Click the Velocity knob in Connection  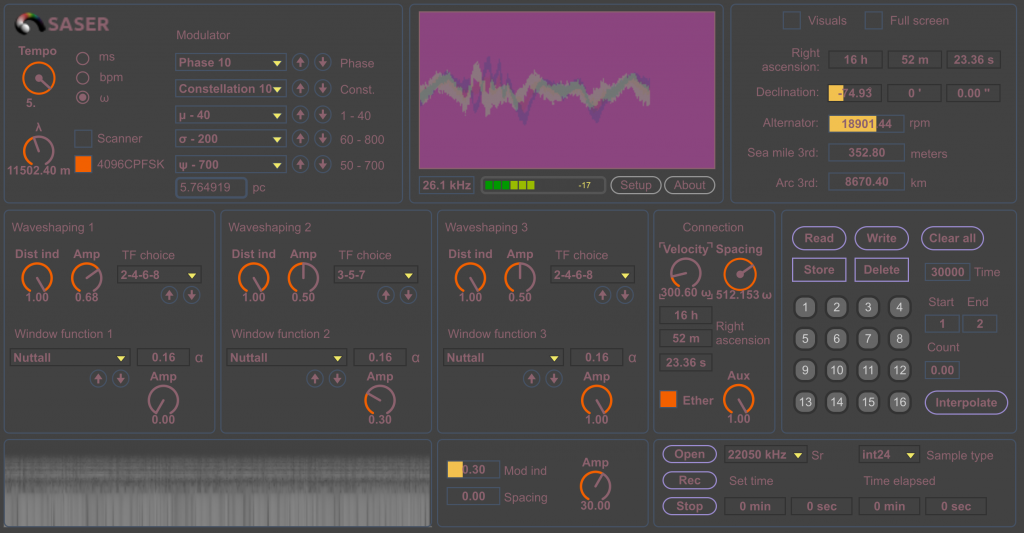[x=685, y=273]
